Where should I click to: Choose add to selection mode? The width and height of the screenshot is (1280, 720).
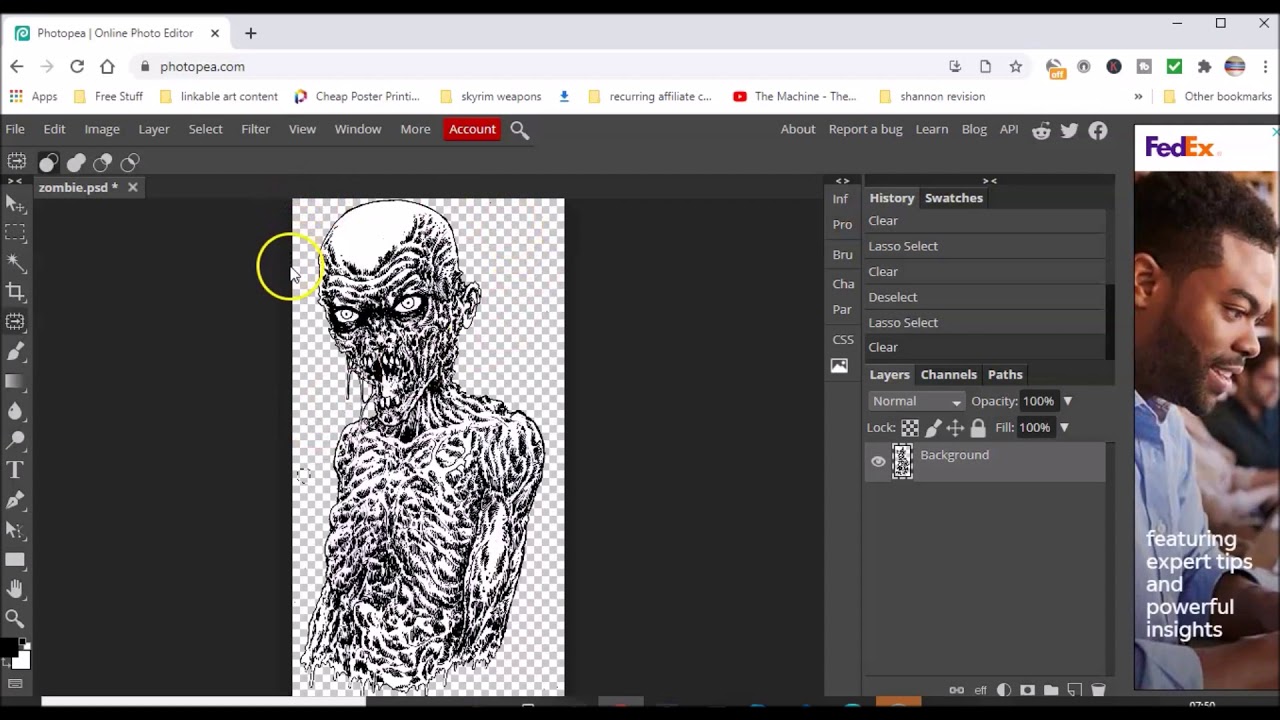(76, 163)
